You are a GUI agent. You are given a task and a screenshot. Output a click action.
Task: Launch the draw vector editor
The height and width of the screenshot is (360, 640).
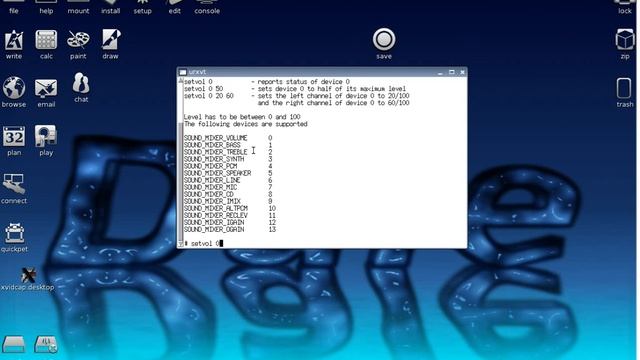pyautogui.click(x=111, y=44)
